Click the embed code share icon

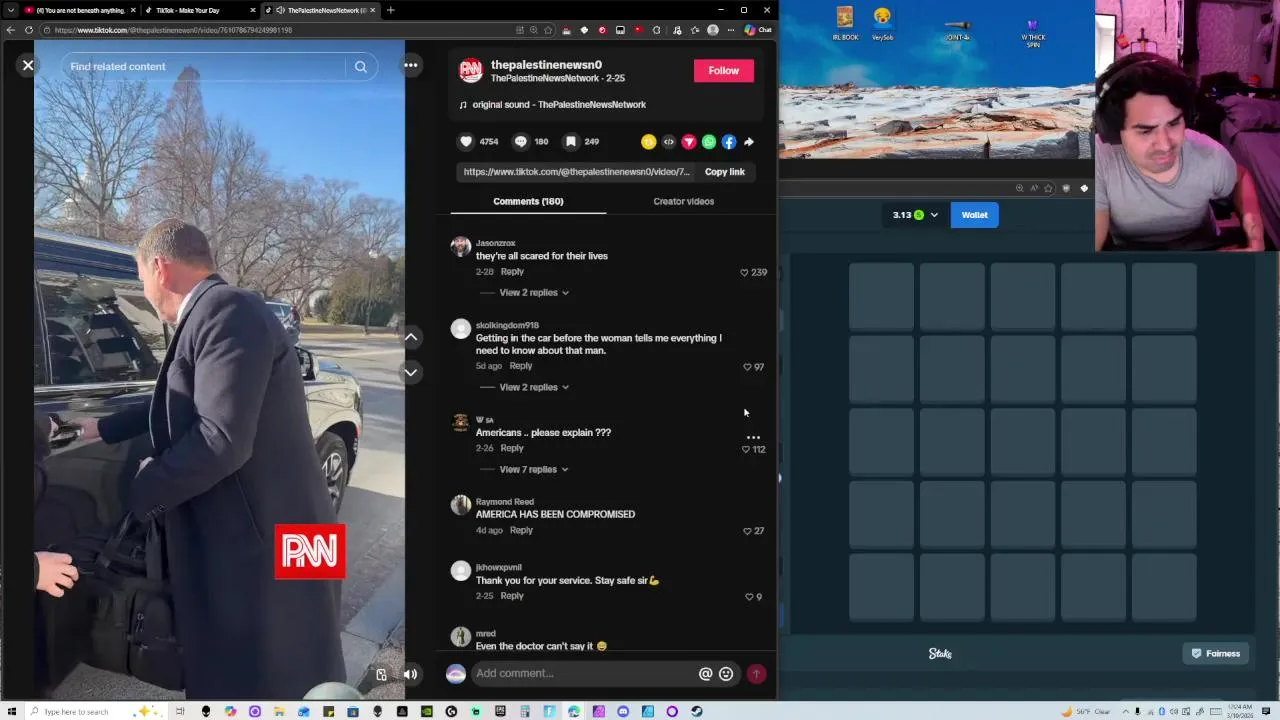[x=669, y=142]
